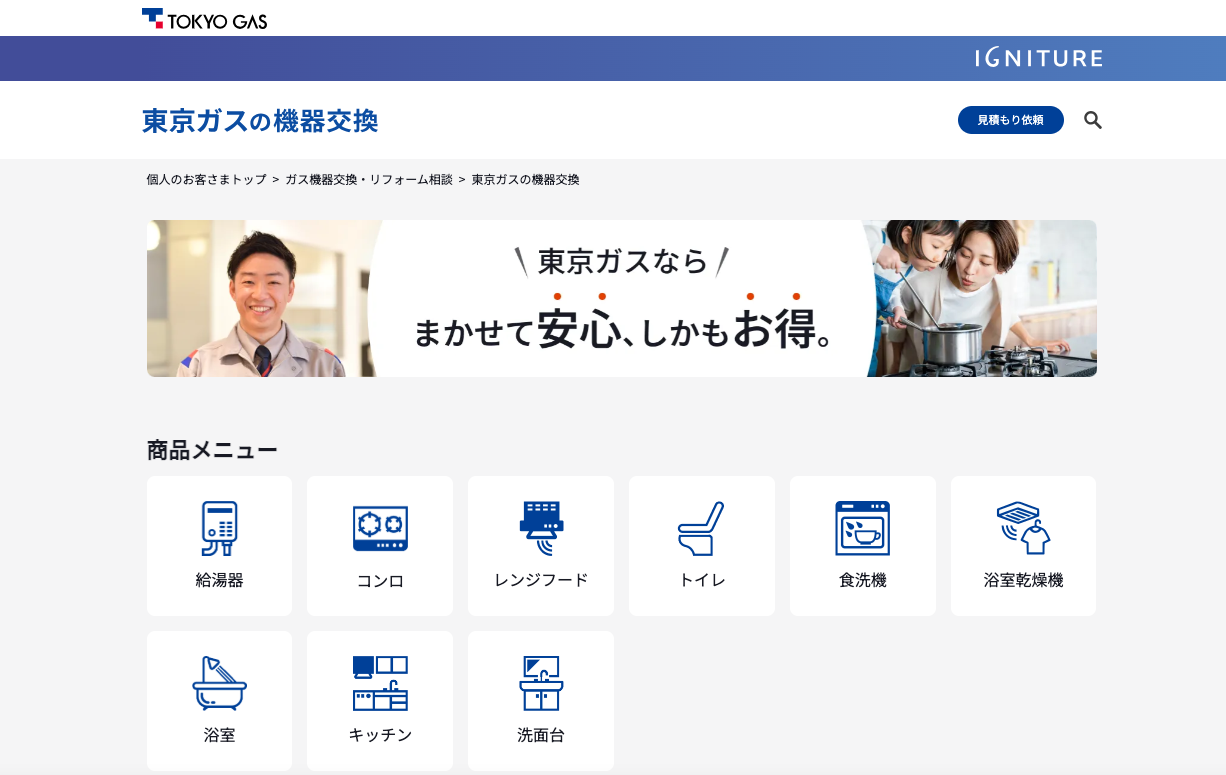Click the レンジフード range hood icon
Viewport: 1226px width, 775px height.
(541, 528)
